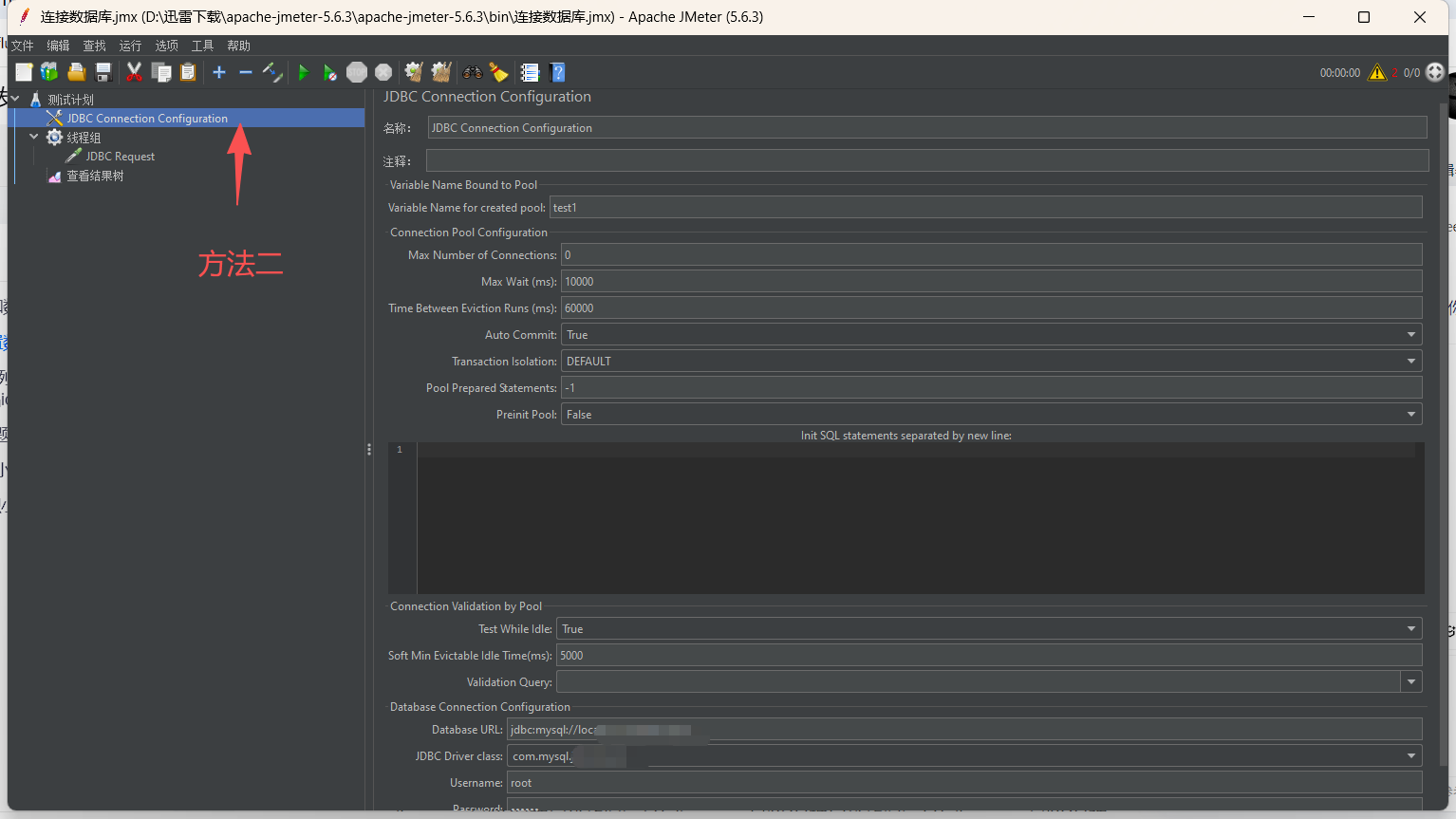Click Variable Name for created pool field
The image size is (1456, 819).
[x=986, y=208]
